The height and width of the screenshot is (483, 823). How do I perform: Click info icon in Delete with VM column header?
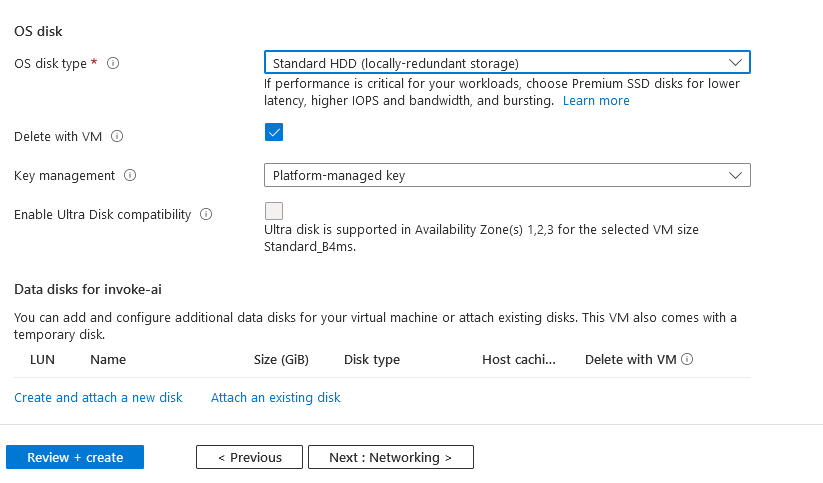687,359
